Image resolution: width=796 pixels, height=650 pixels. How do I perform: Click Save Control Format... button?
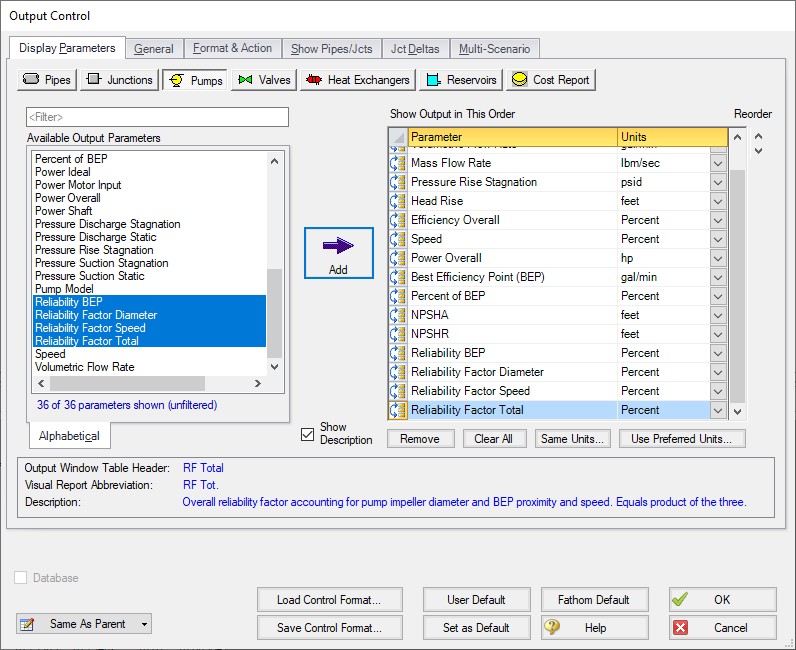(329, 628)
